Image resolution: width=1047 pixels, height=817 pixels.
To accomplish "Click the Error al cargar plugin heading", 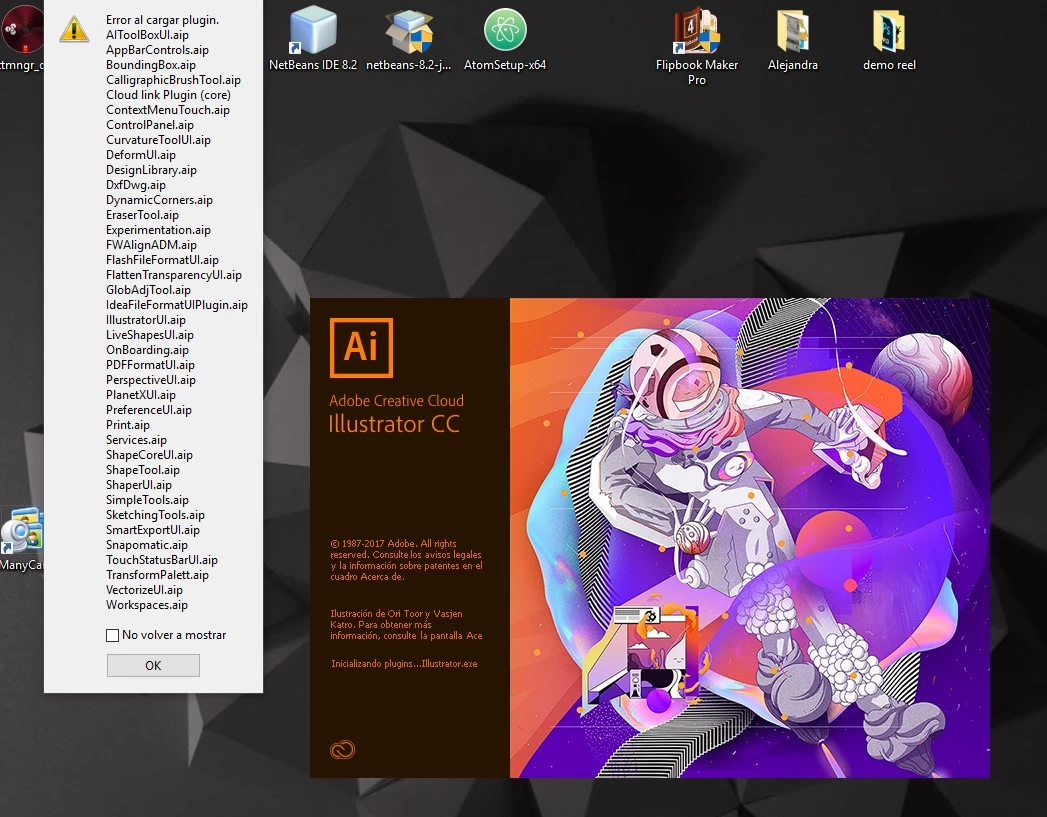I will [162, 20].
